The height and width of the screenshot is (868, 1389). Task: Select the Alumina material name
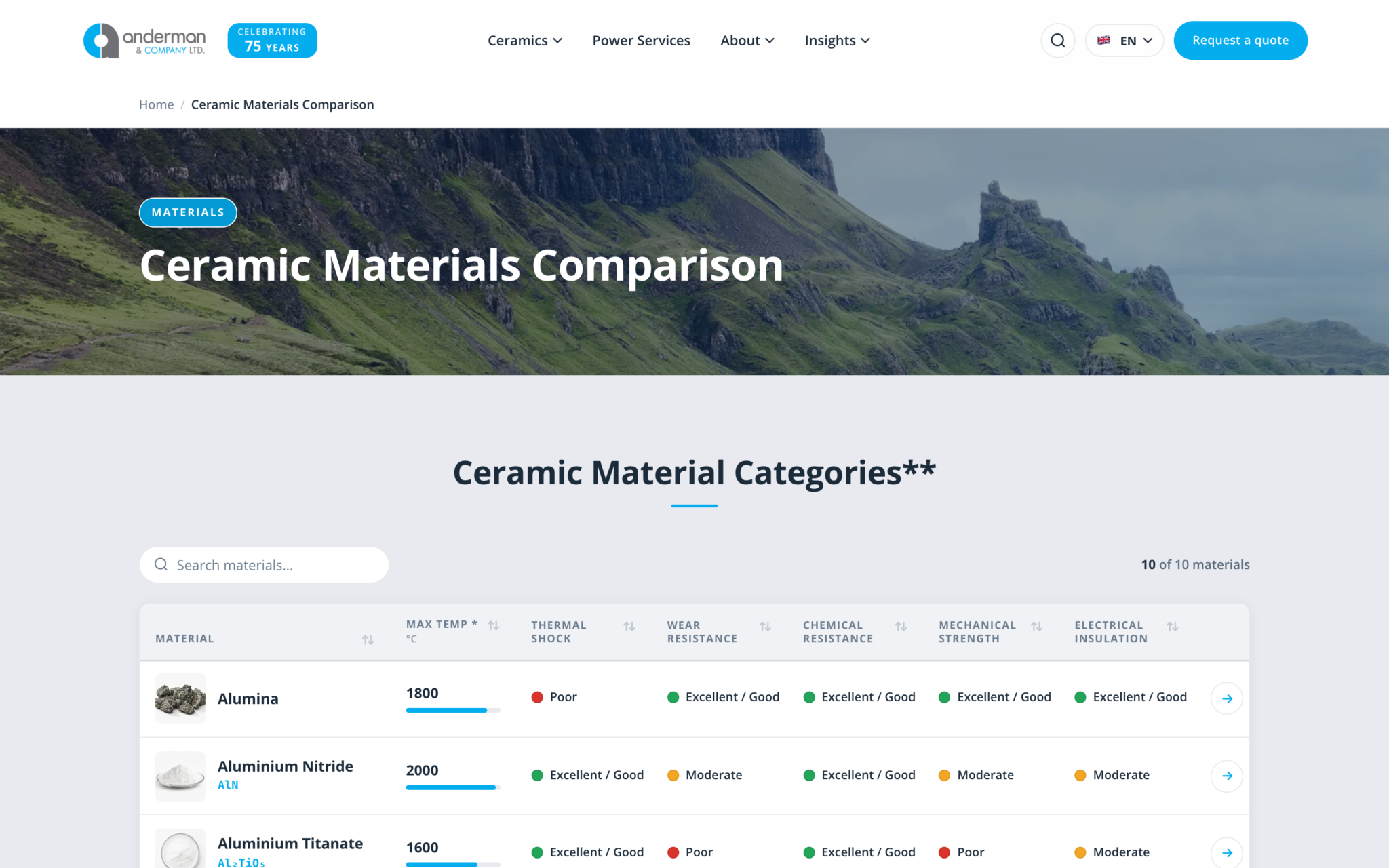pyautogui.click(x=248, y=698)
